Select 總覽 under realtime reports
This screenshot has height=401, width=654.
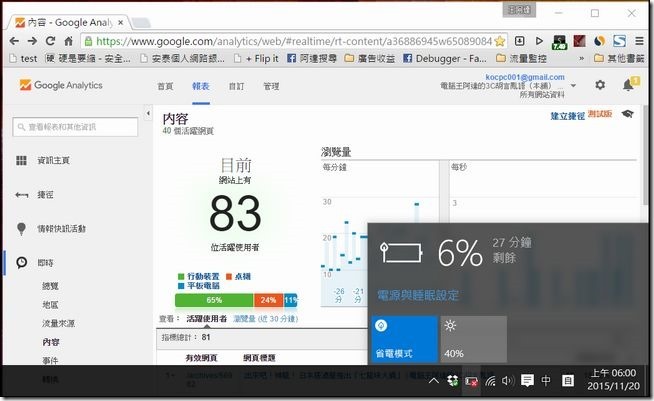click(50, 286)
